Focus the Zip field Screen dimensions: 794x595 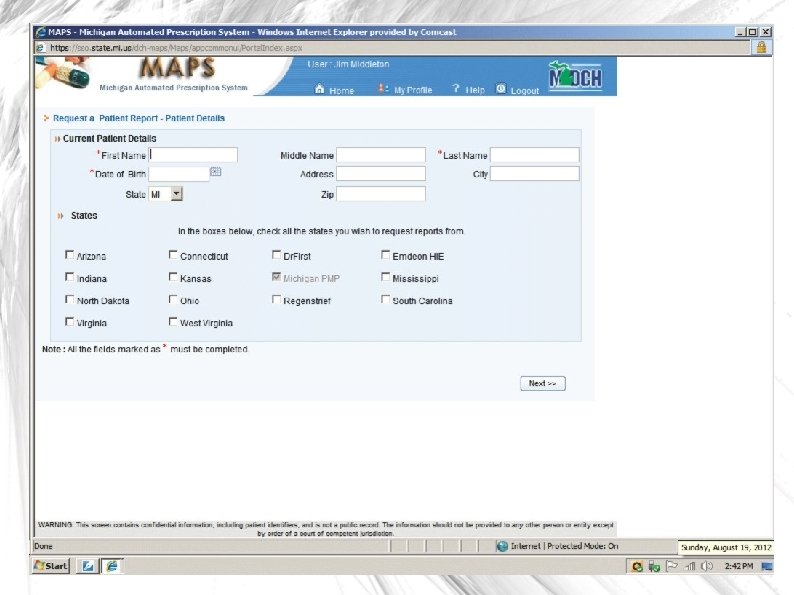pos(381,194)
